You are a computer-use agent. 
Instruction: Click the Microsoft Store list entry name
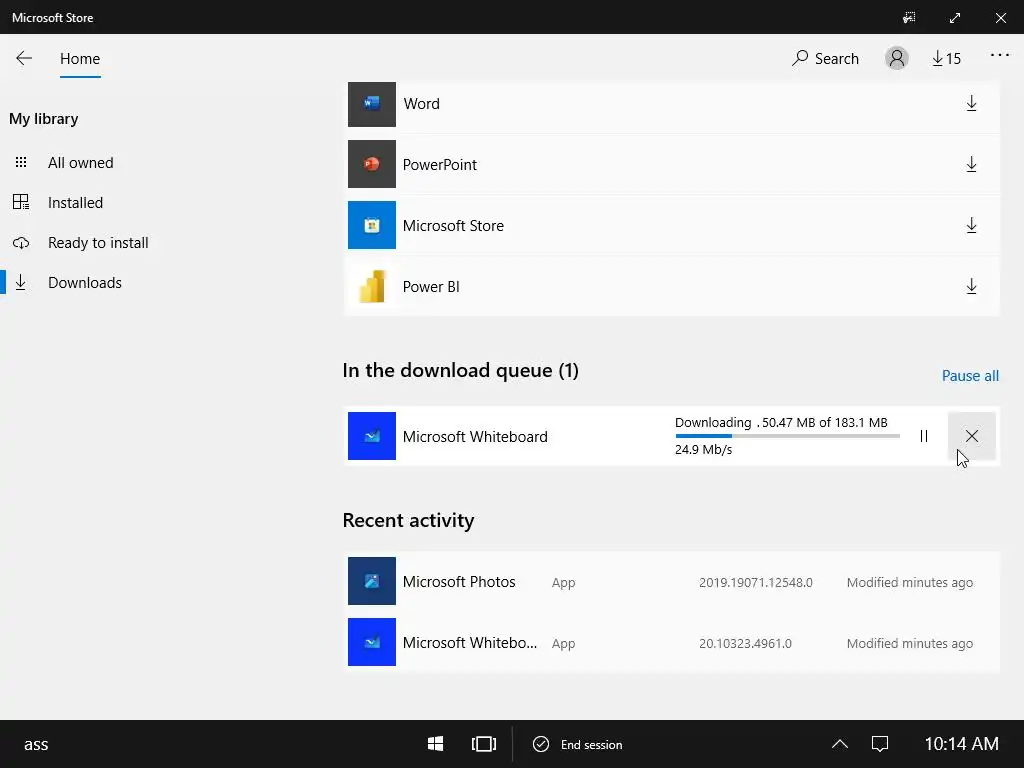(x=453, y=225)
